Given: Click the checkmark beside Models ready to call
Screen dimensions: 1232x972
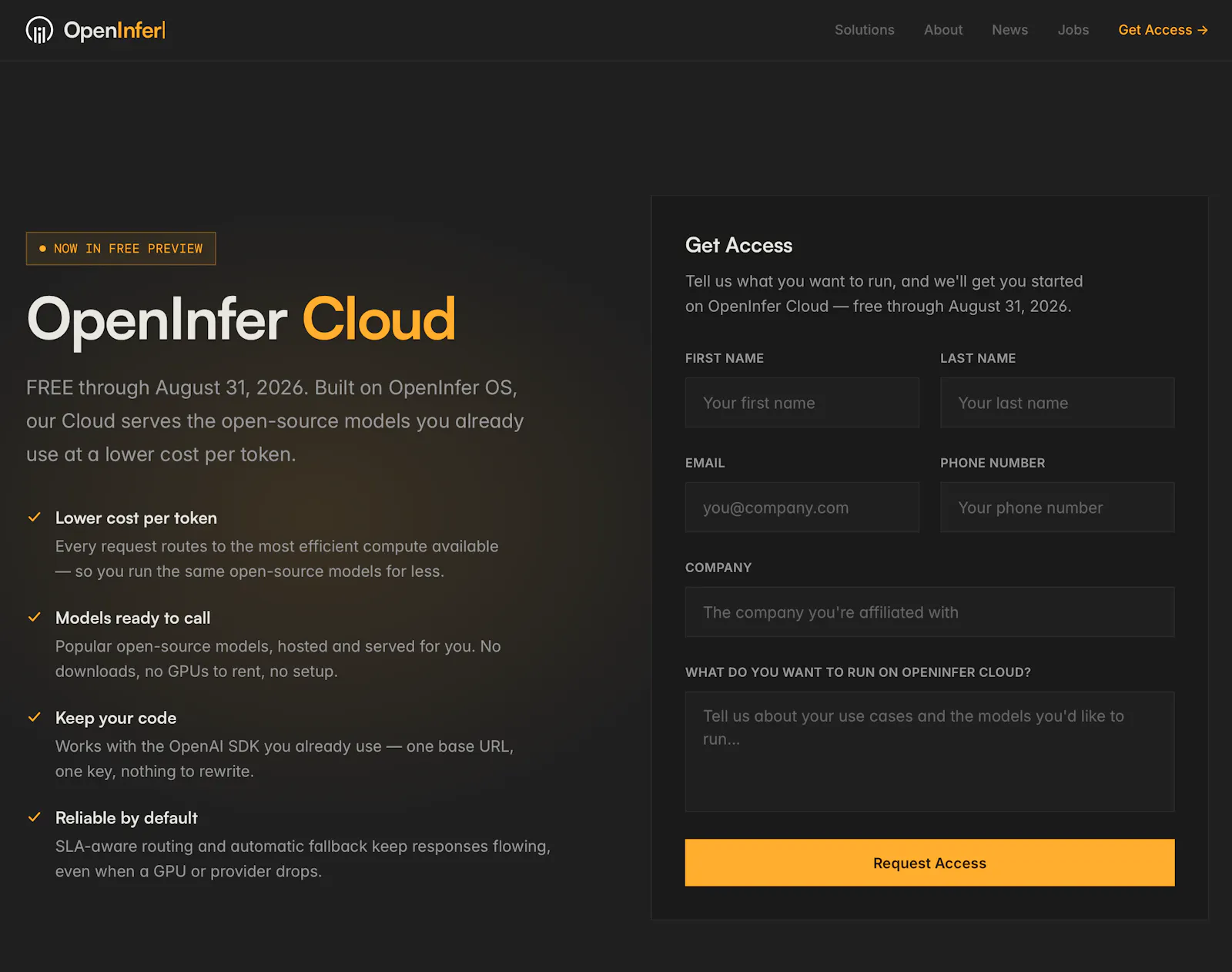Looking at the screenshot, I should (34, 618).
